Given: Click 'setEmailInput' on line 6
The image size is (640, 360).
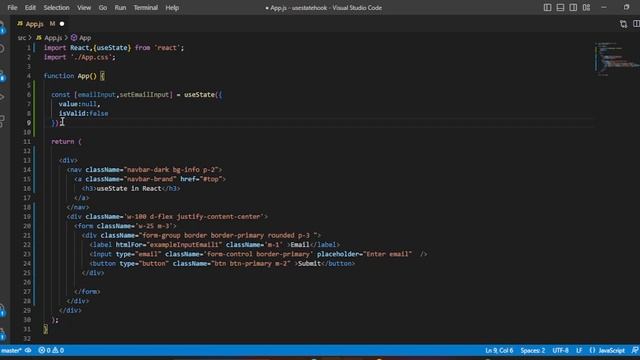Looking at the screenshot, I should [144, 95].
